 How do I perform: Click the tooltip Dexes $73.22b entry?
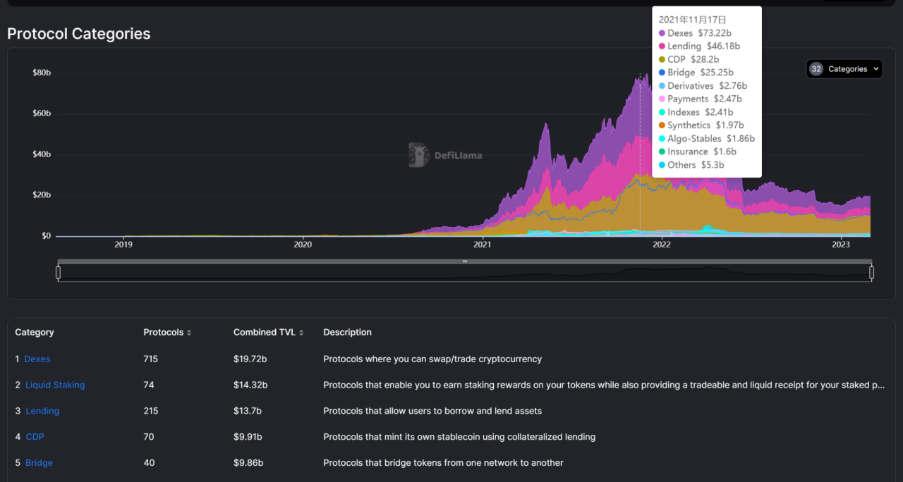pos(695,33)
